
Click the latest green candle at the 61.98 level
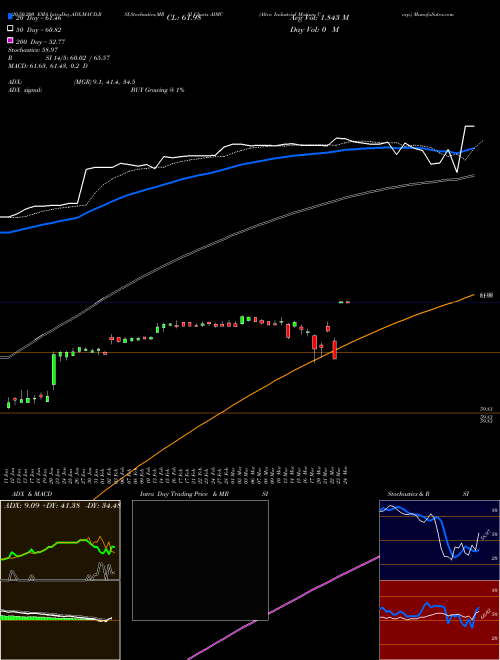tap(341, 302)
